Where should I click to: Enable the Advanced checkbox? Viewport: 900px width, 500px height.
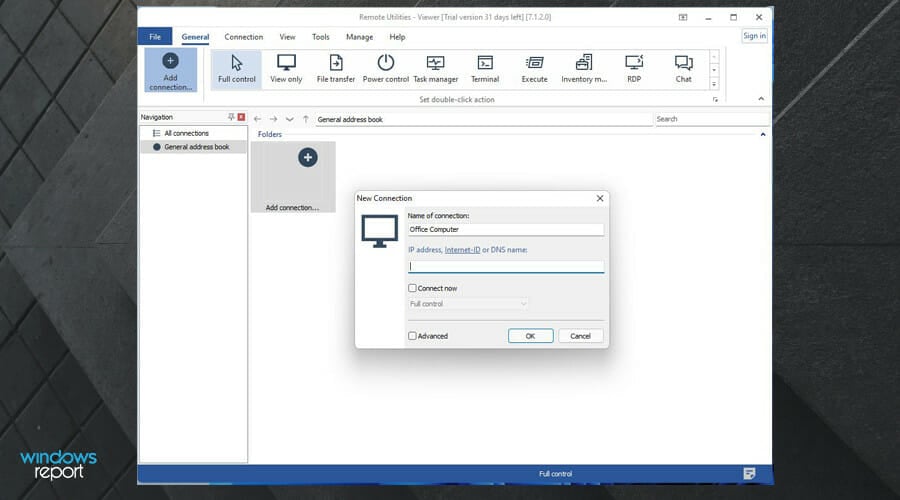(412, 336)
